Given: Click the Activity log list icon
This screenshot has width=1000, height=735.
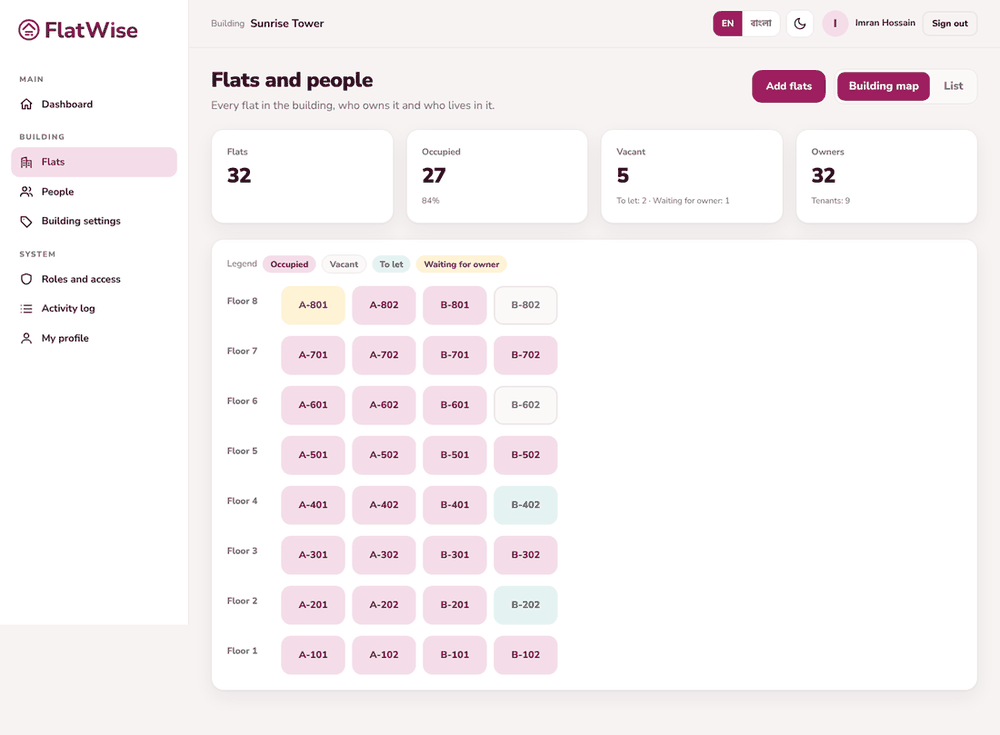Looking at the screenshot, I should click(x=26, y=308).
